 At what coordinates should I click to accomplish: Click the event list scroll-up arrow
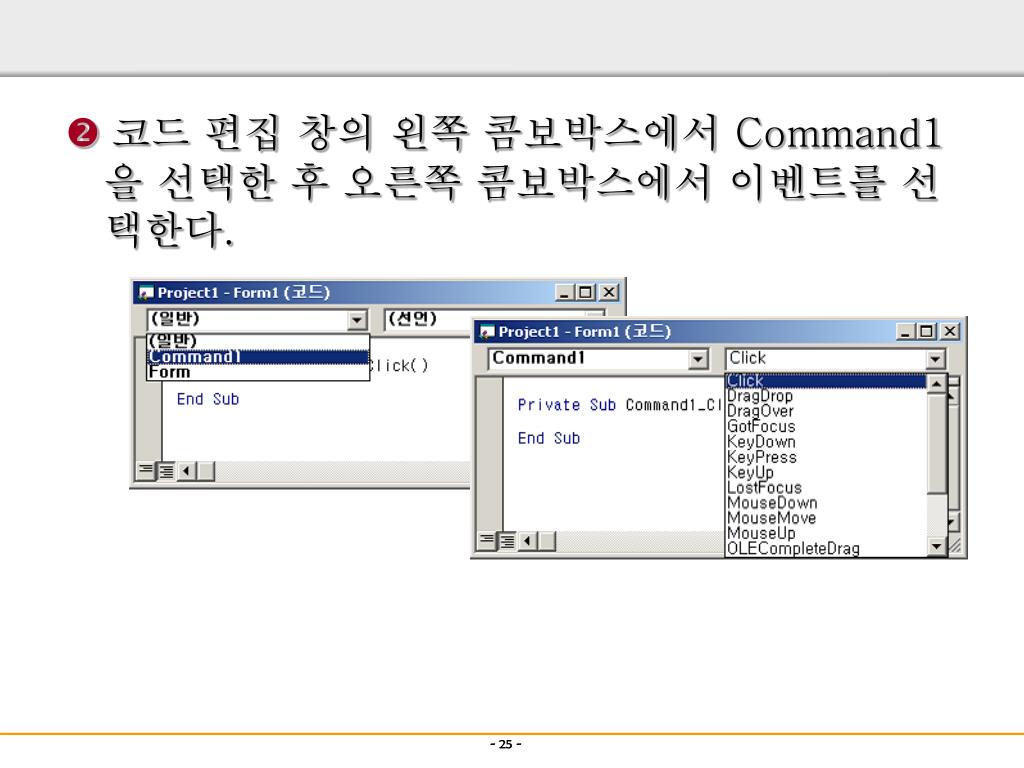[936, 383]
